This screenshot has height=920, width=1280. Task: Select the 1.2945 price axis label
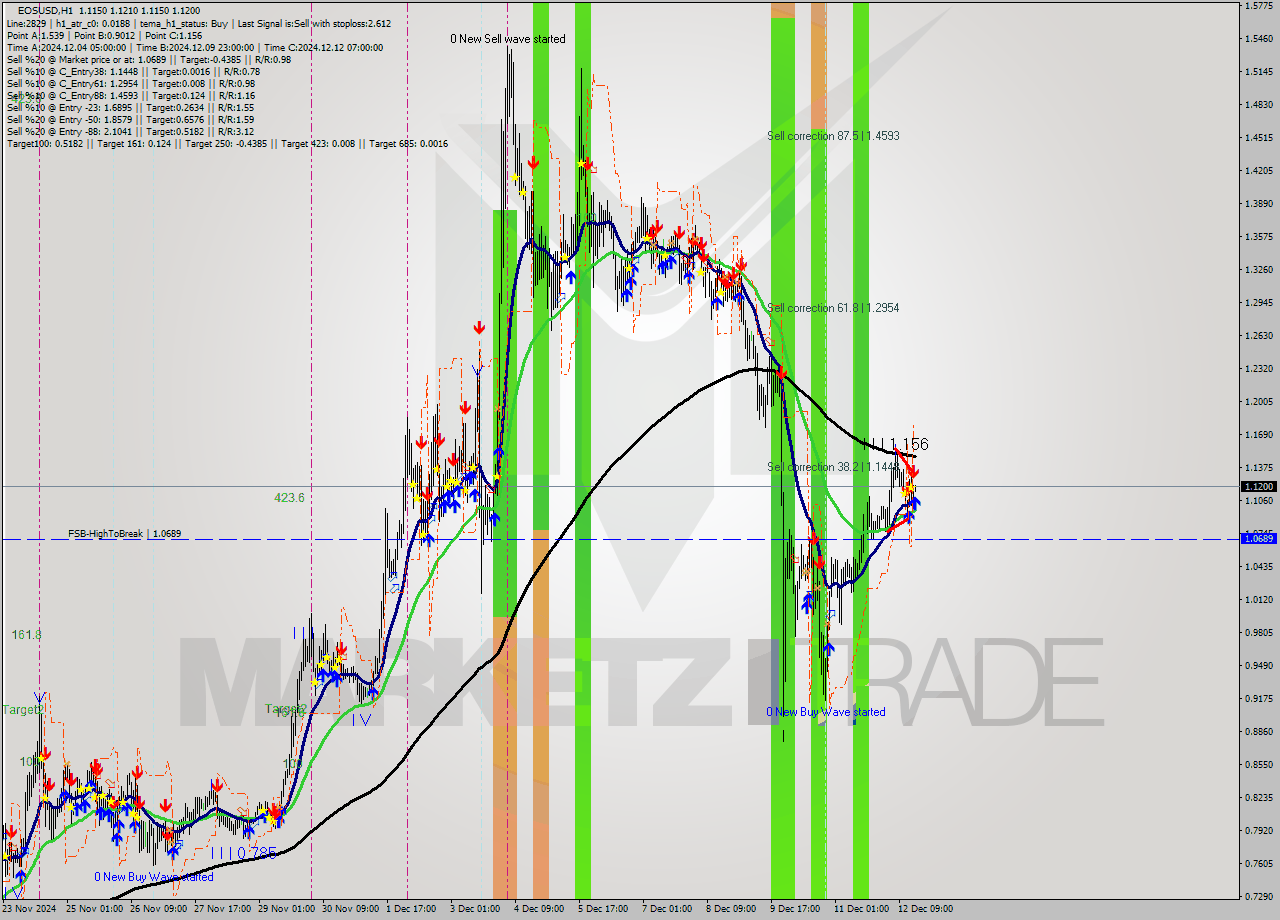pyautogui.click(x=1258, y=303)
